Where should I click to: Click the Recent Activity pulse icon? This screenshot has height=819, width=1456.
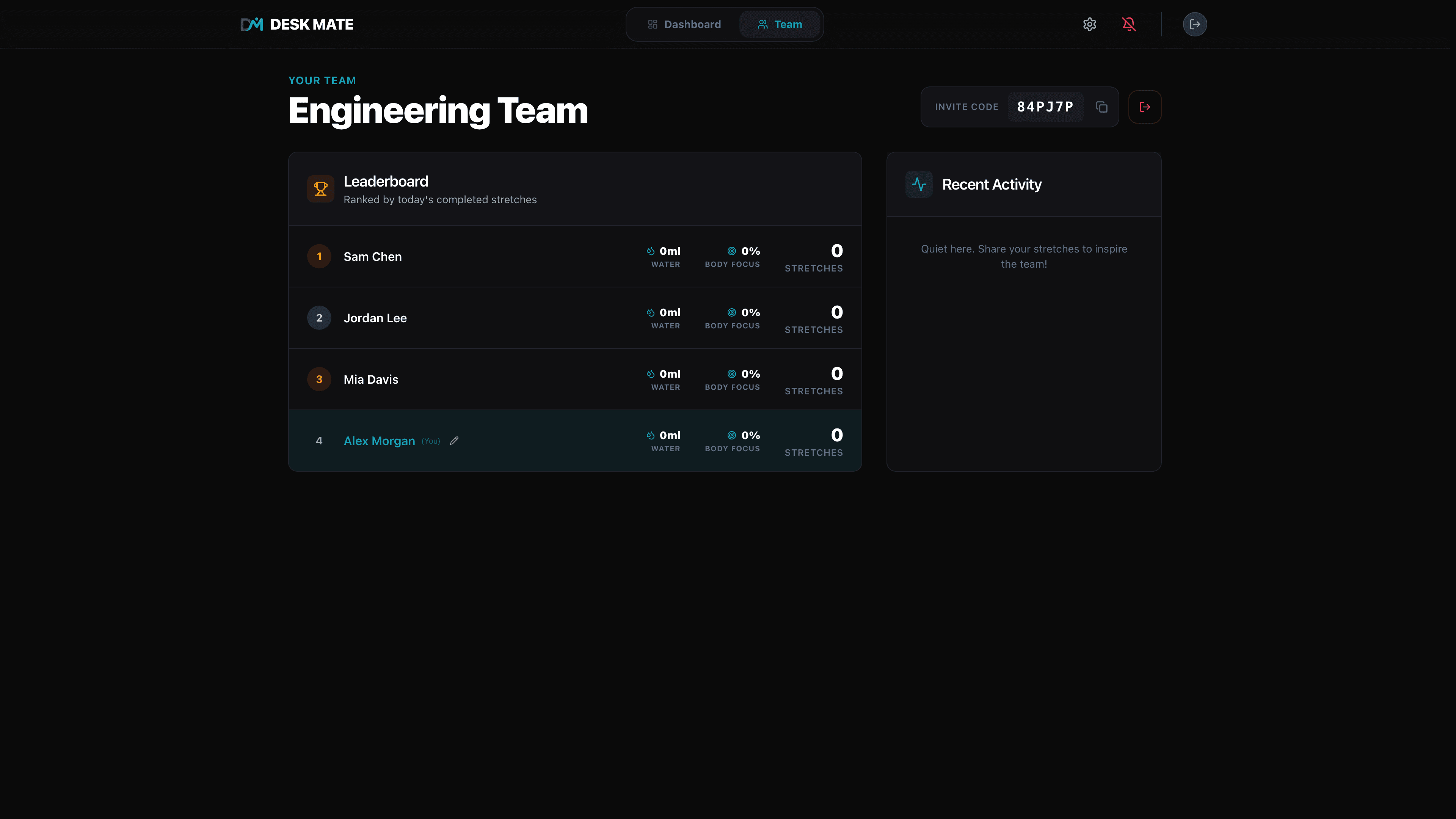(918, 184)
